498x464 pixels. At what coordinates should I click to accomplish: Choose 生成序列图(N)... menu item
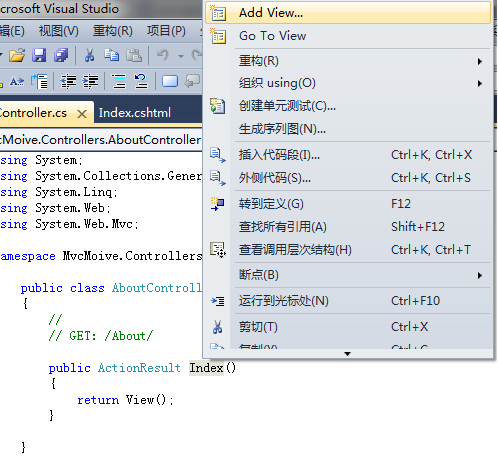pyautogui.click(x=348, y=129)
